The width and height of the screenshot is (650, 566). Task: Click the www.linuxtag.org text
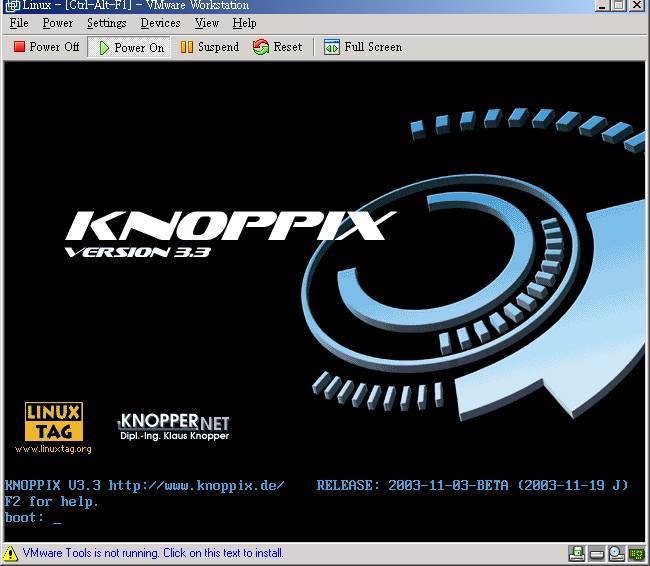coord(53,449)
